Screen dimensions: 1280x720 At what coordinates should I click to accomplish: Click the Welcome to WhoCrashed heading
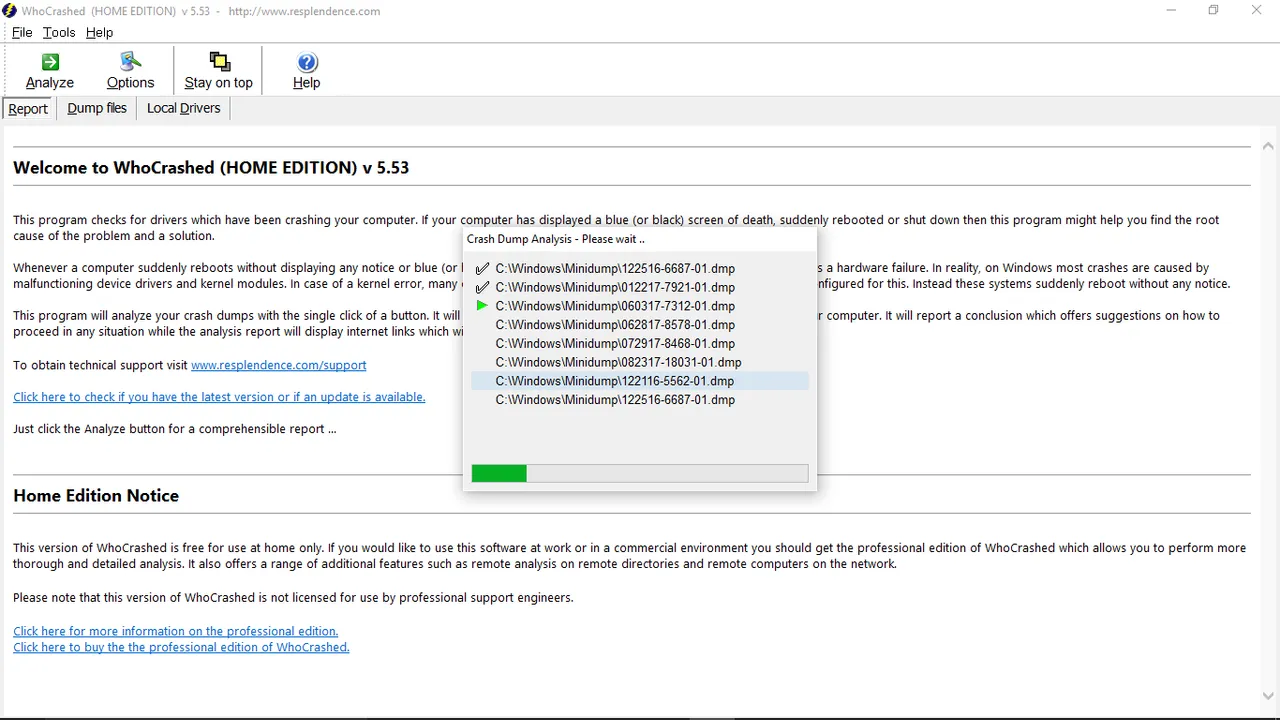211,167
